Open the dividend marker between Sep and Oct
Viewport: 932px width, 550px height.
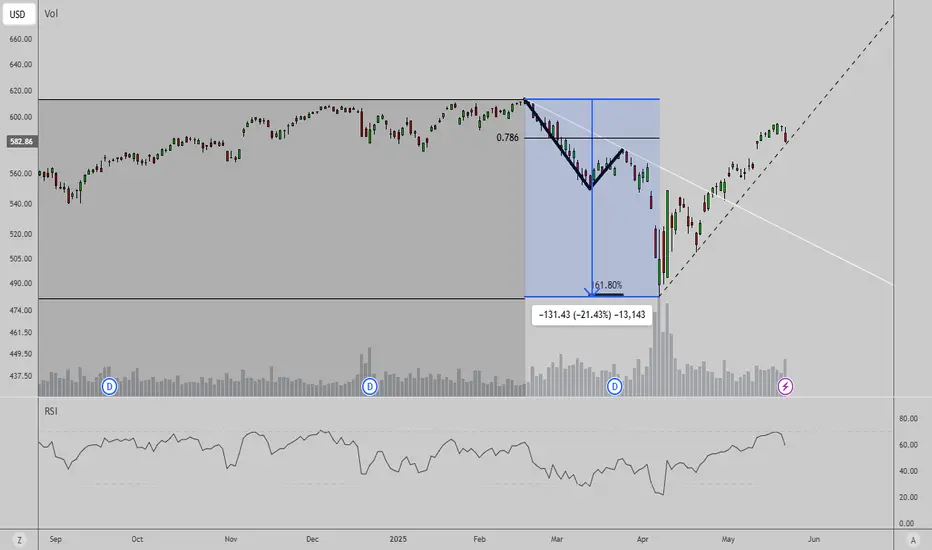(x=109, y=386)
